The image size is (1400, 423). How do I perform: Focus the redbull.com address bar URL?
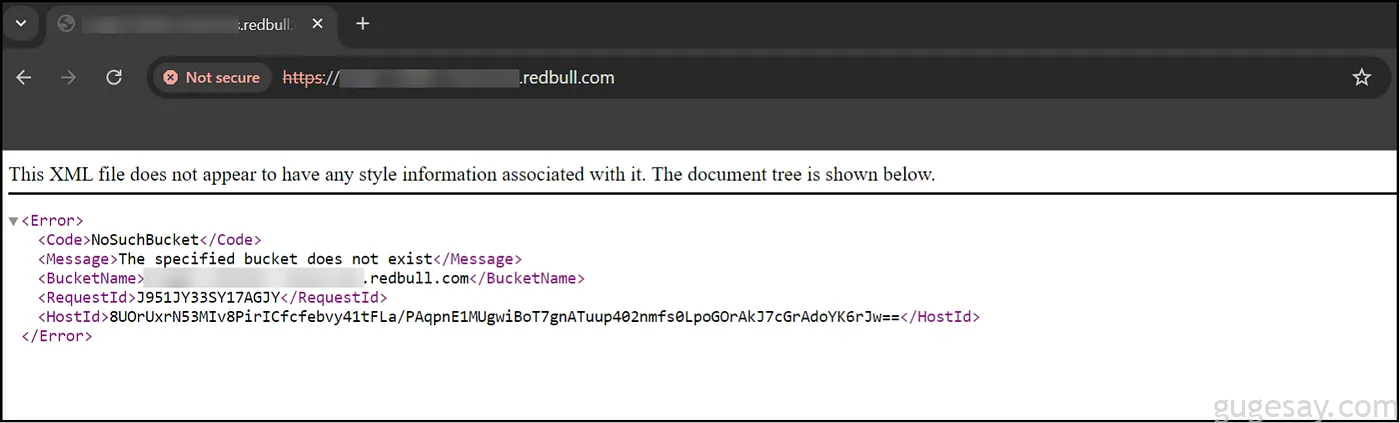(x=448, y=77)
